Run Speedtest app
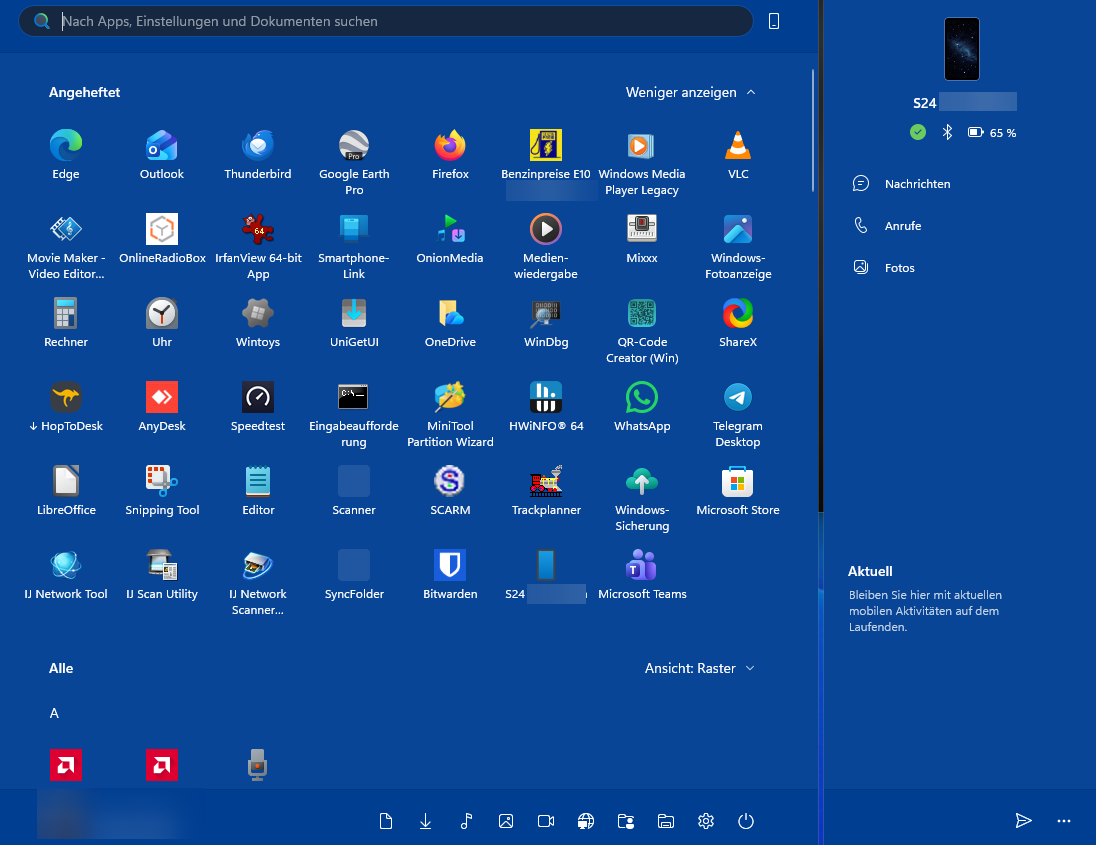The width and height of the screenshot is (1096, 845). click(258, 407)
